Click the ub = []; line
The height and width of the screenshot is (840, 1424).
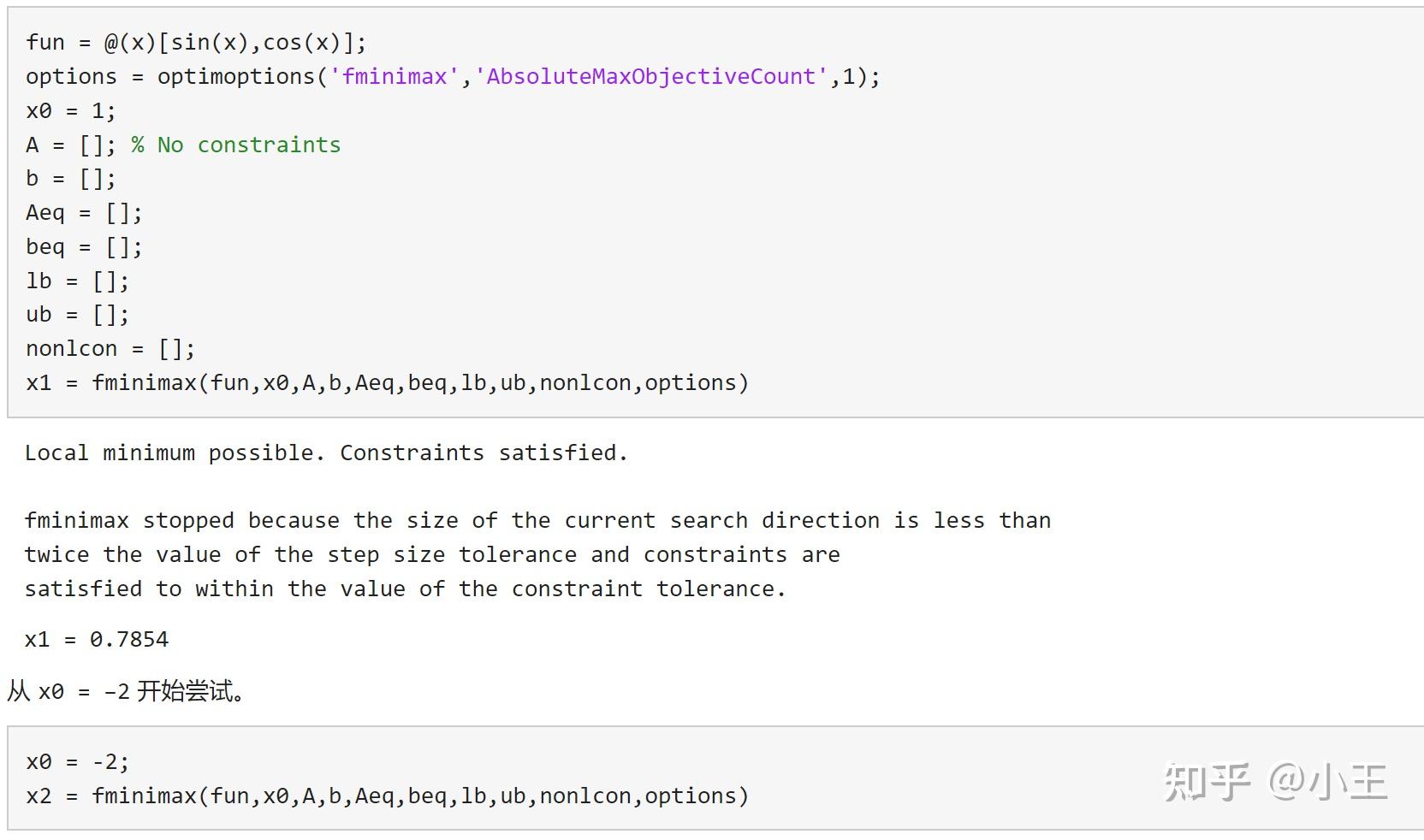coord(77,315)
